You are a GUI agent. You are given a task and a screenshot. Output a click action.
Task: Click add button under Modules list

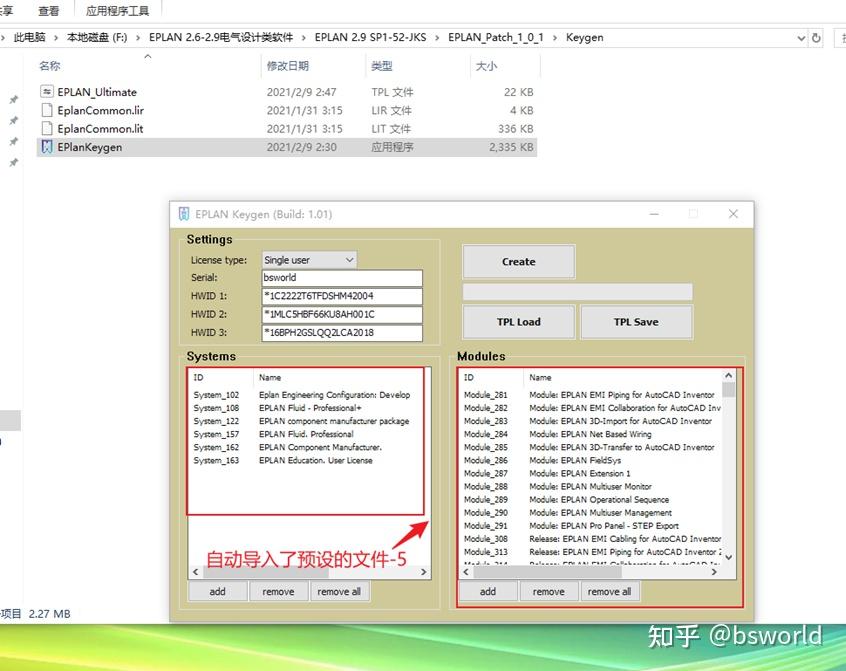pos(488,592)
